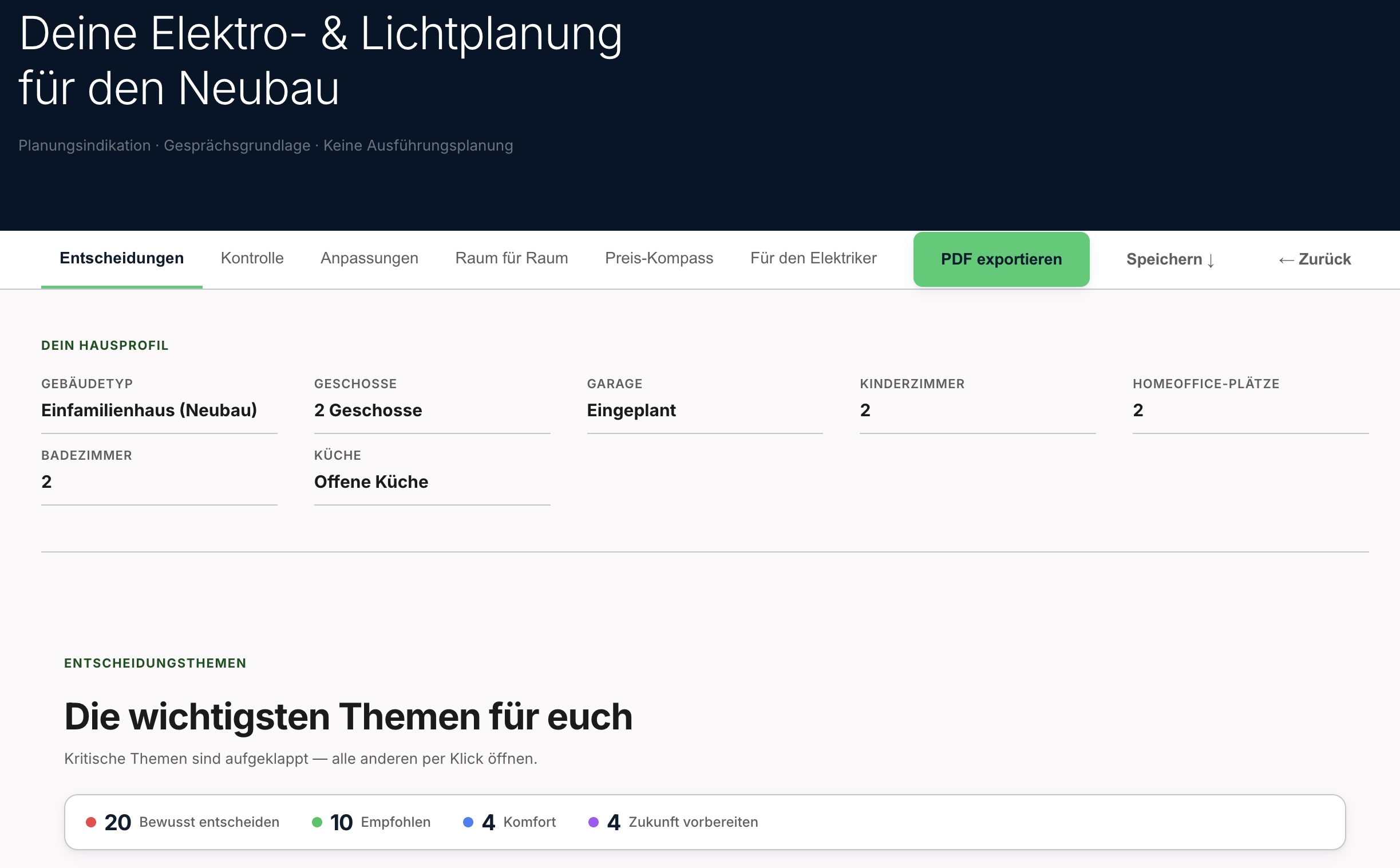Filter by 4 Komfort topics
The height and width of the screenshot is (868, 1400).
509,822
